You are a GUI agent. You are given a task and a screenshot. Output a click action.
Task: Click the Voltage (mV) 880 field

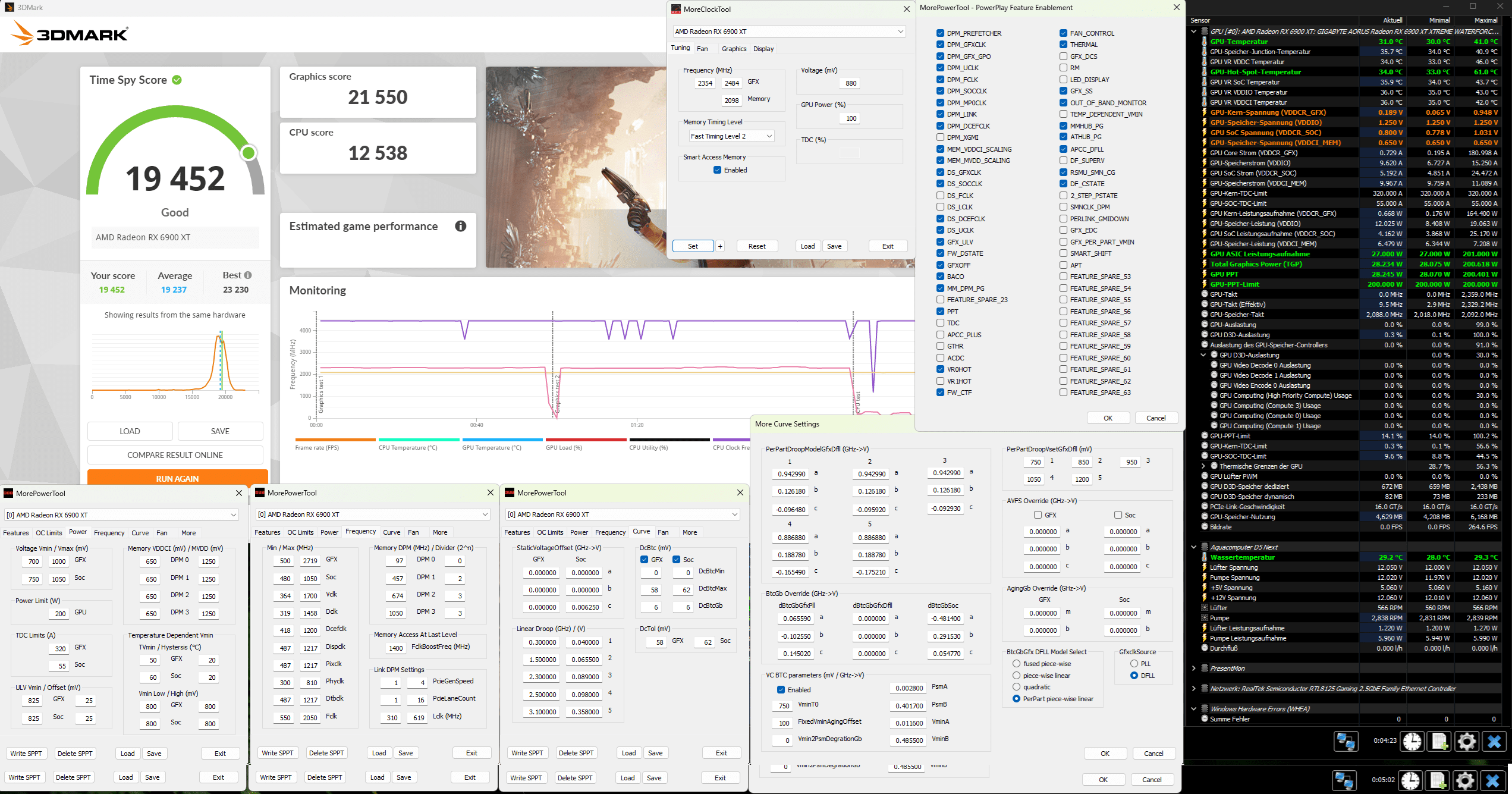pyautogui.click(x=851, y=83)
